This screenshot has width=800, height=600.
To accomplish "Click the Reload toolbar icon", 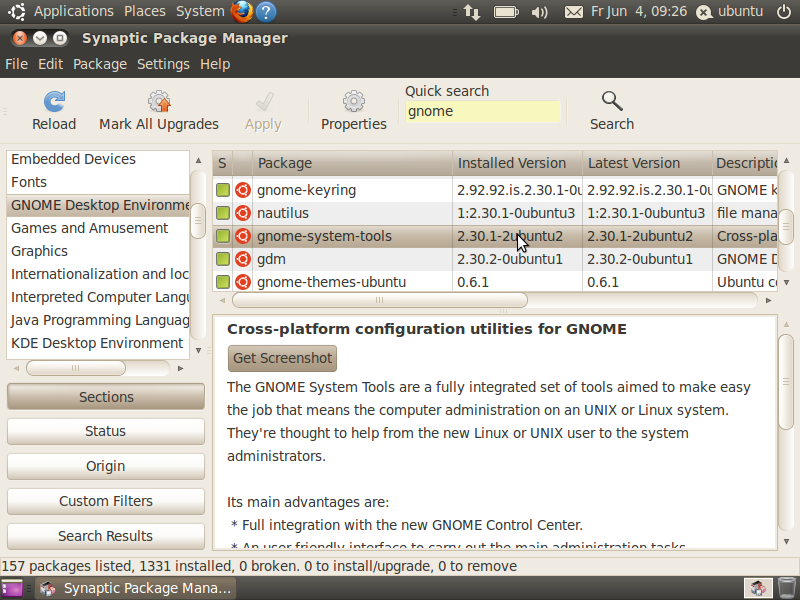I will [x=53, y=100].
